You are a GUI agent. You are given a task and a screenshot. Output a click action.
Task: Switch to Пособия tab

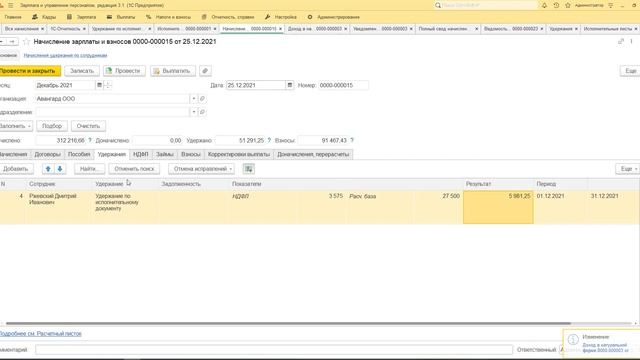(x=79, y=154)
